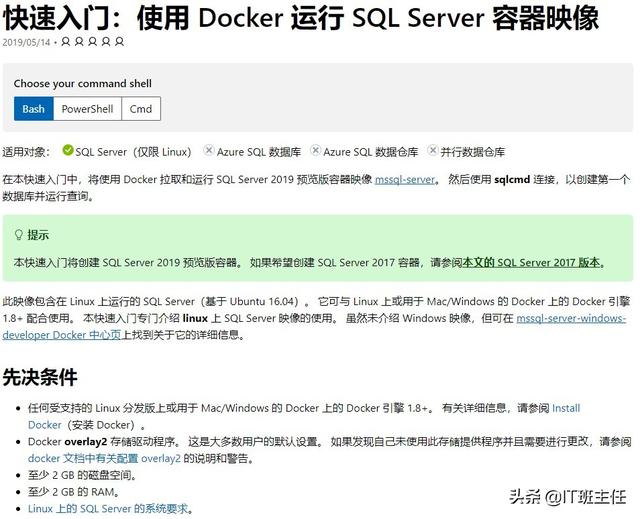This screenshot has width=640, height=519.
Task: Follow the SQL Server 2017 version link
Action: click(x=531, y=262)
